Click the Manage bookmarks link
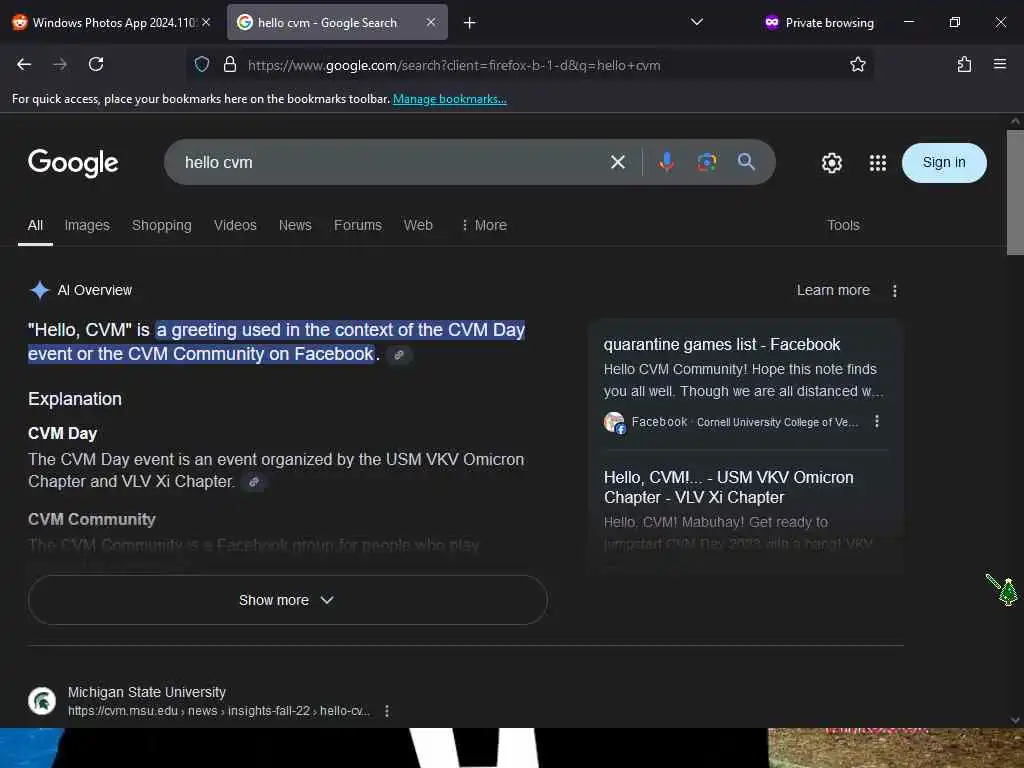The width and height of the screenshot is (1024, 768). tap(449, 99)
